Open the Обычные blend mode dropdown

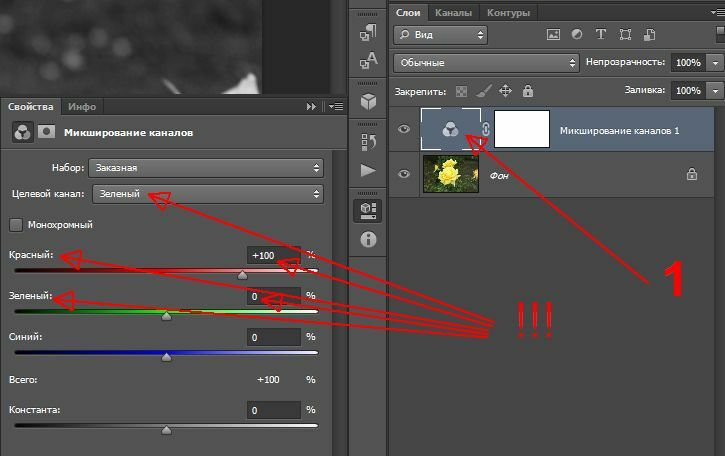click(486, 62)
